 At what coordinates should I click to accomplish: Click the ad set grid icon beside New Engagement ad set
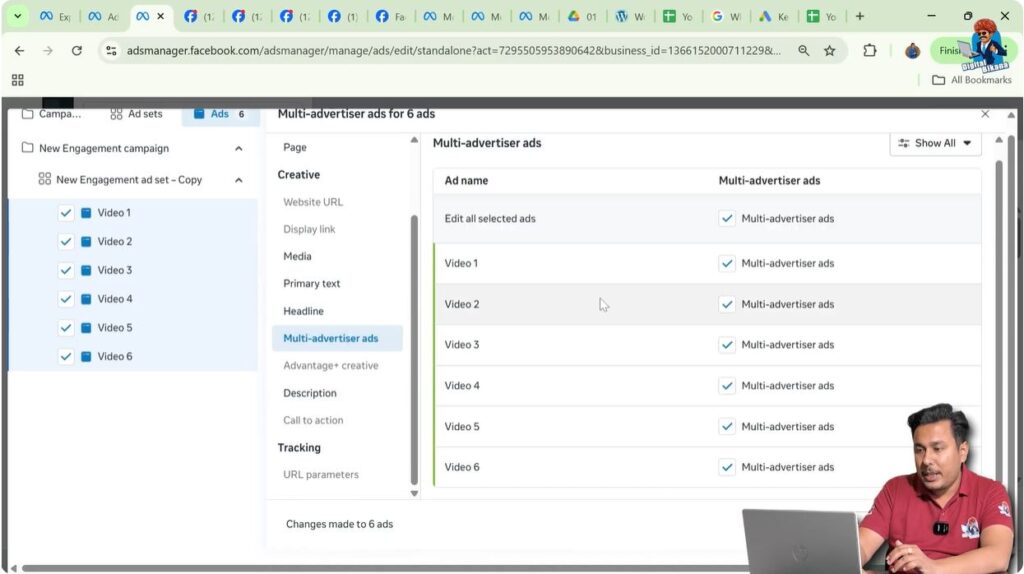point(44,180)
